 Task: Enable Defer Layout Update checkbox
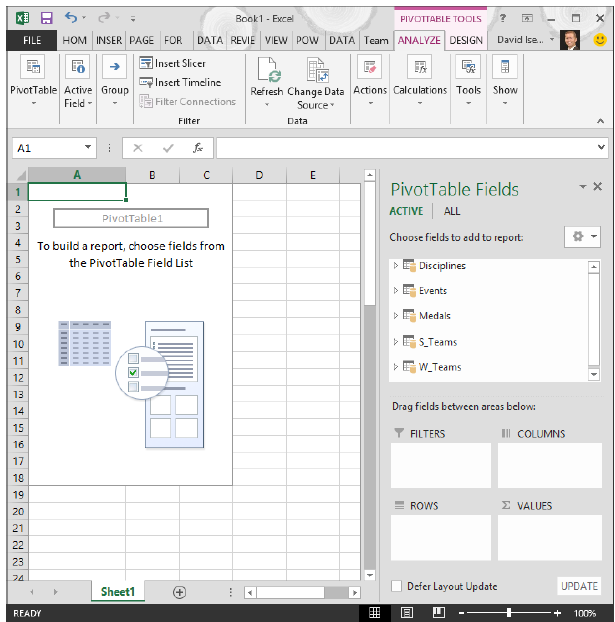tap(396, 586)
